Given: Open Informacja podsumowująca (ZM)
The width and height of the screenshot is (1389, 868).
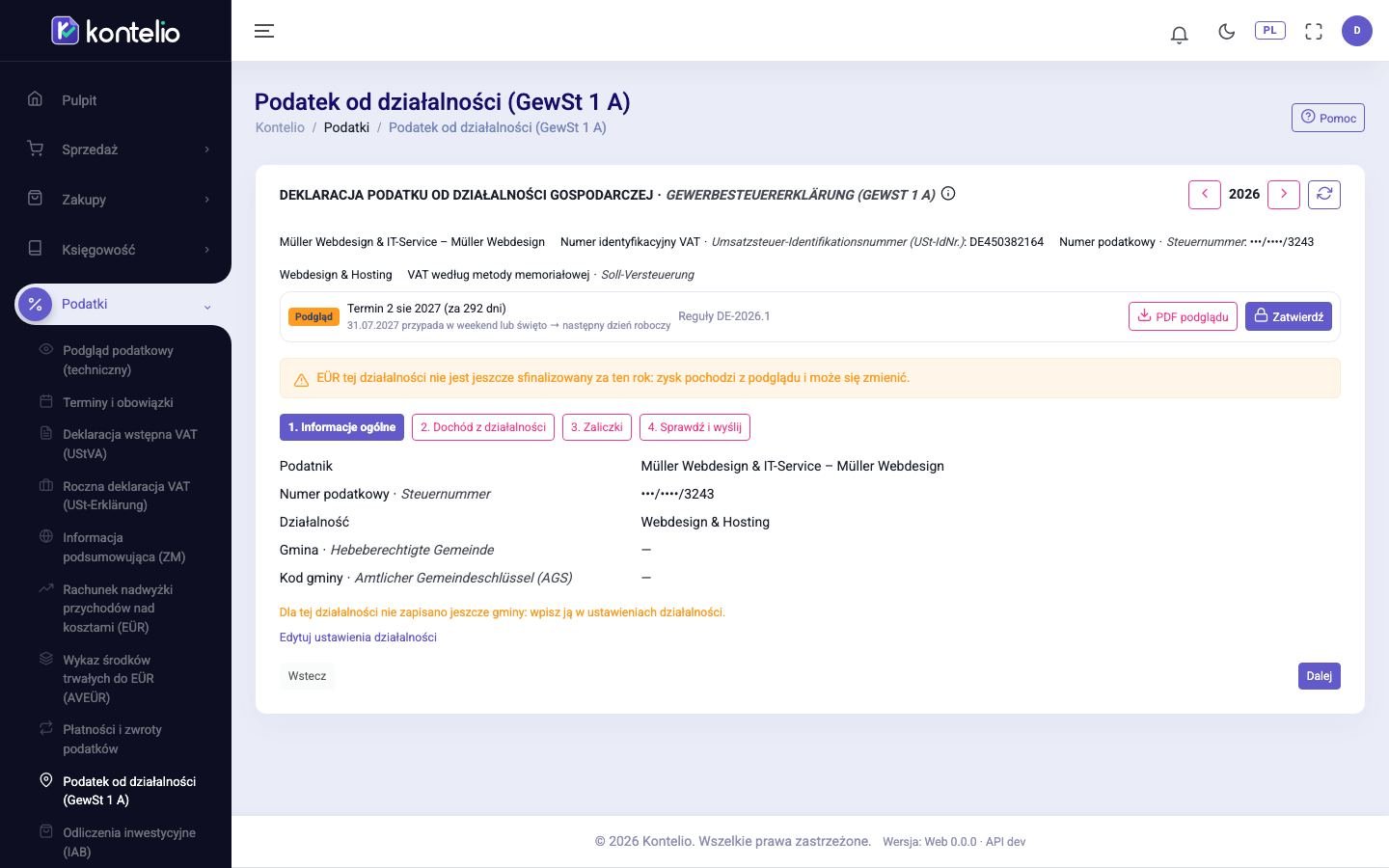Looking at the screenshot, I should click(125, 547).
